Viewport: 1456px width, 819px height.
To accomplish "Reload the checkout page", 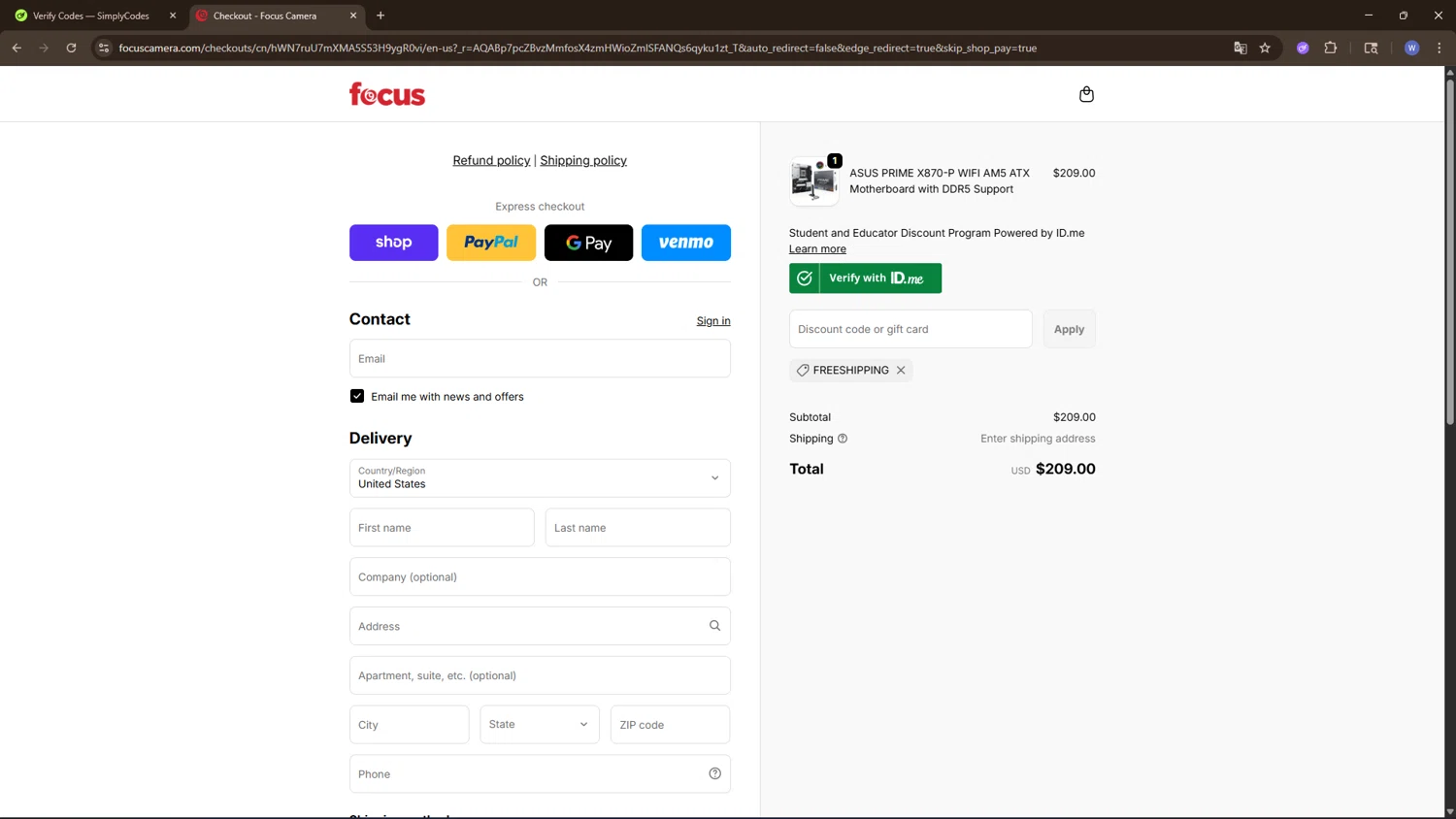I will [x=71, y=48].
